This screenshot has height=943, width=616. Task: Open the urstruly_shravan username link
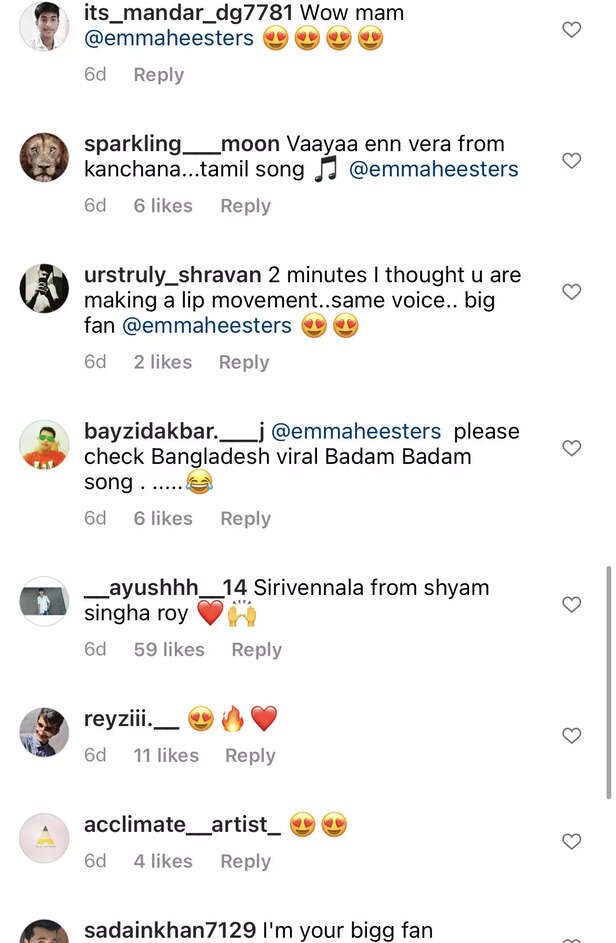click(x=172, y=275)
